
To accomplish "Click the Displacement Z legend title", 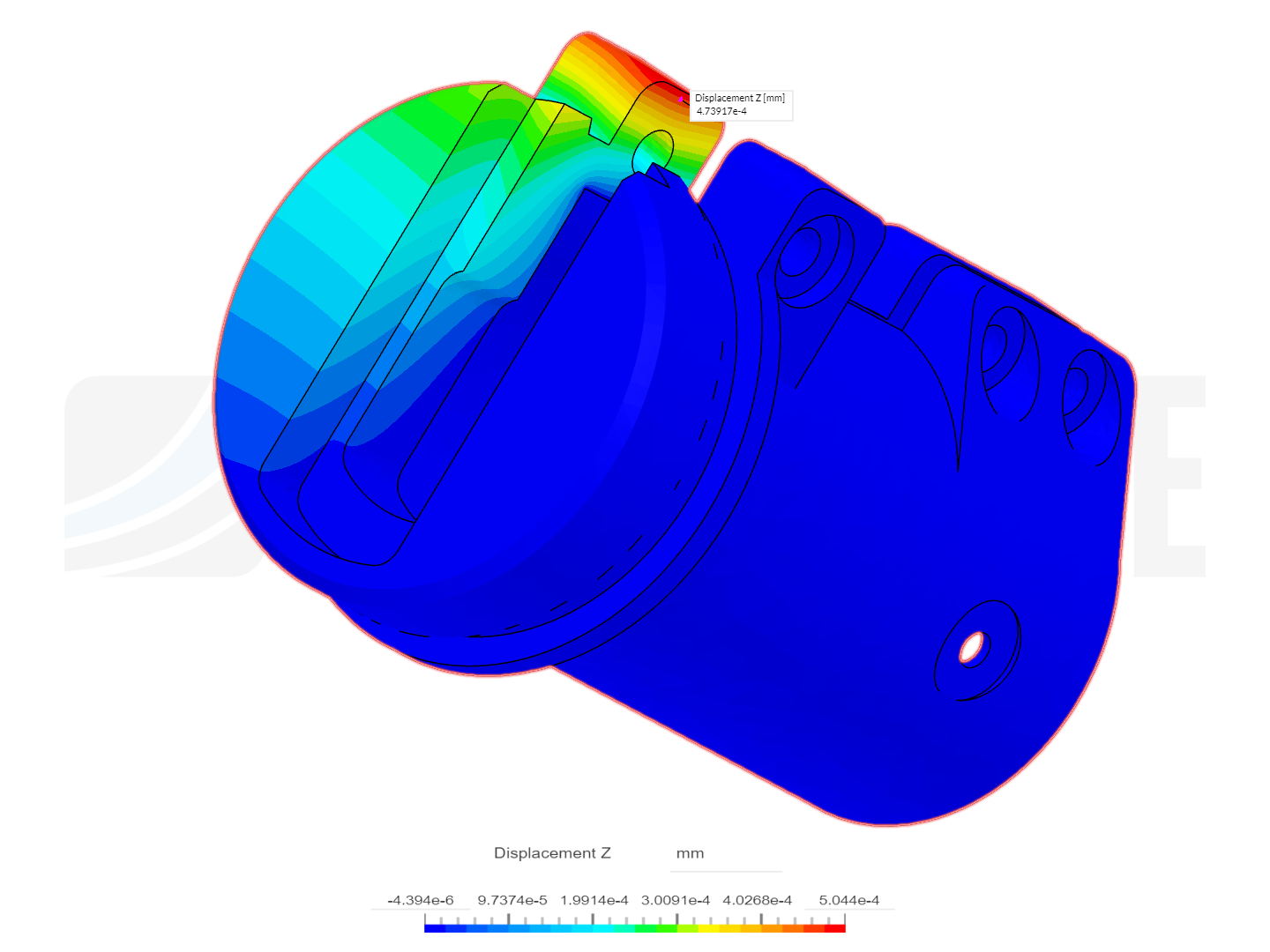I will (552, 853).
